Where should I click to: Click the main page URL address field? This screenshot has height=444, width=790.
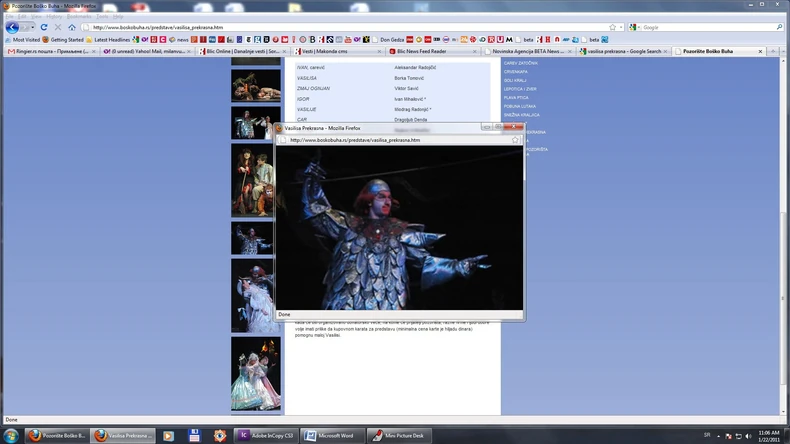[340, 27]
